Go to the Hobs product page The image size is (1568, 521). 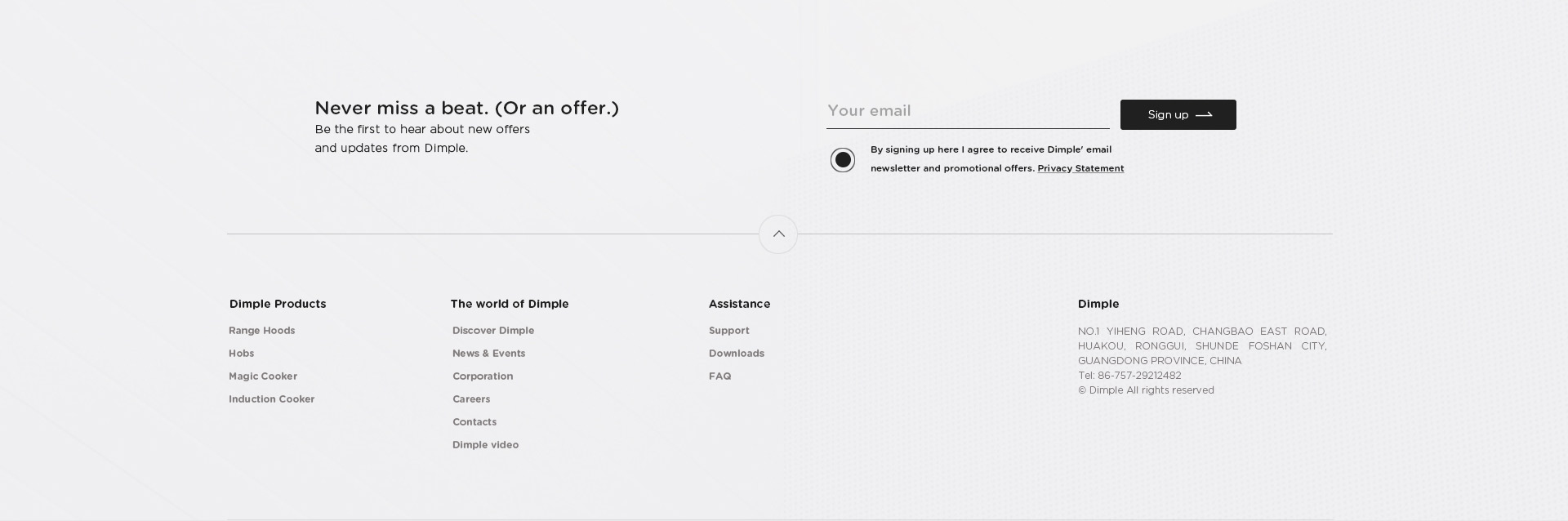(x=242, y=354)
